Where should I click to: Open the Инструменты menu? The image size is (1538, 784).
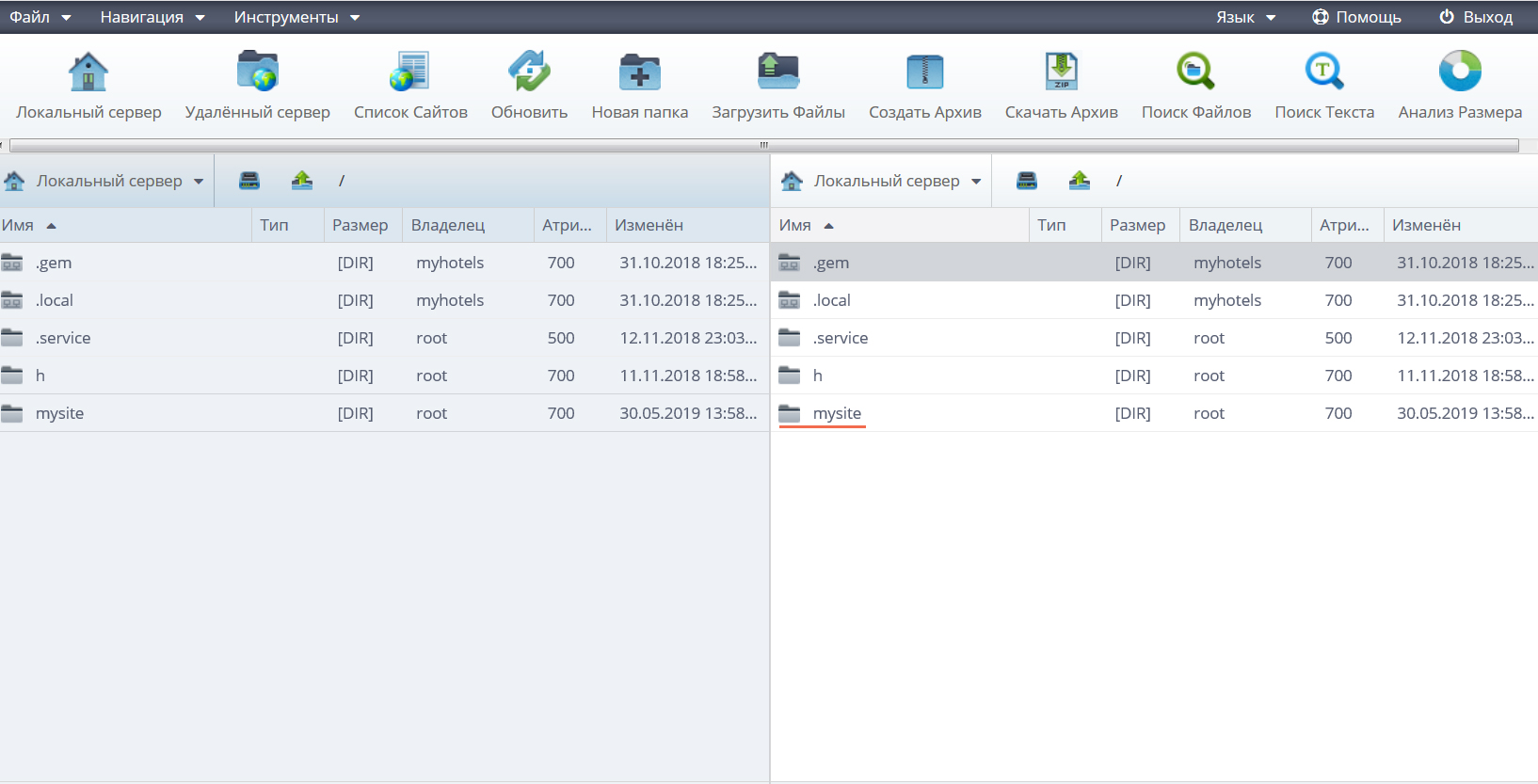[296, 17]
